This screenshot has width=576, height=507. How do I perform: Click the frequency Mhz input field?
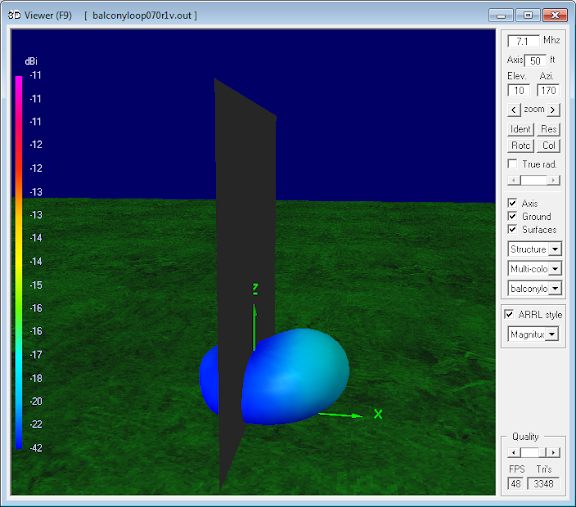(523, 41)
